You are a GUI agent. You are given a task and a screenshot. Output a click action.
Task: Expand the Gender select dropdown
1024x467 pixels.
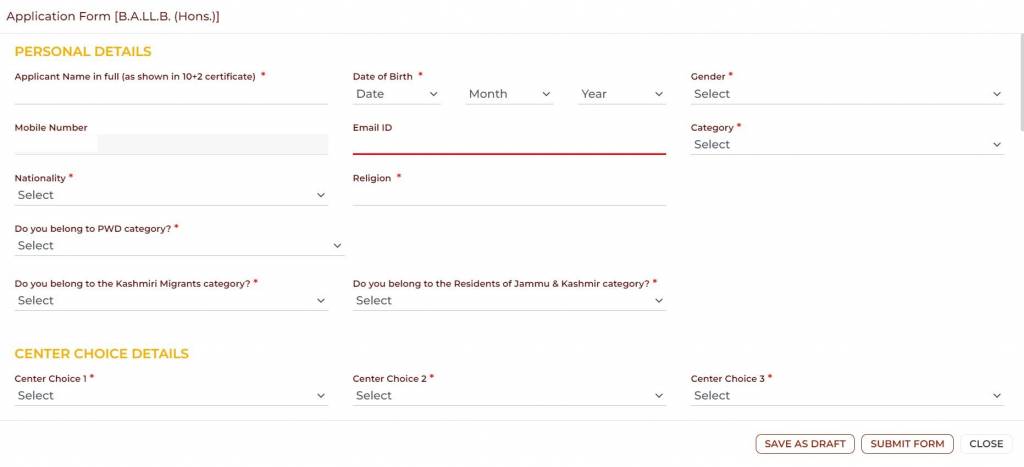pyautogui.click(x=847, y=94)
